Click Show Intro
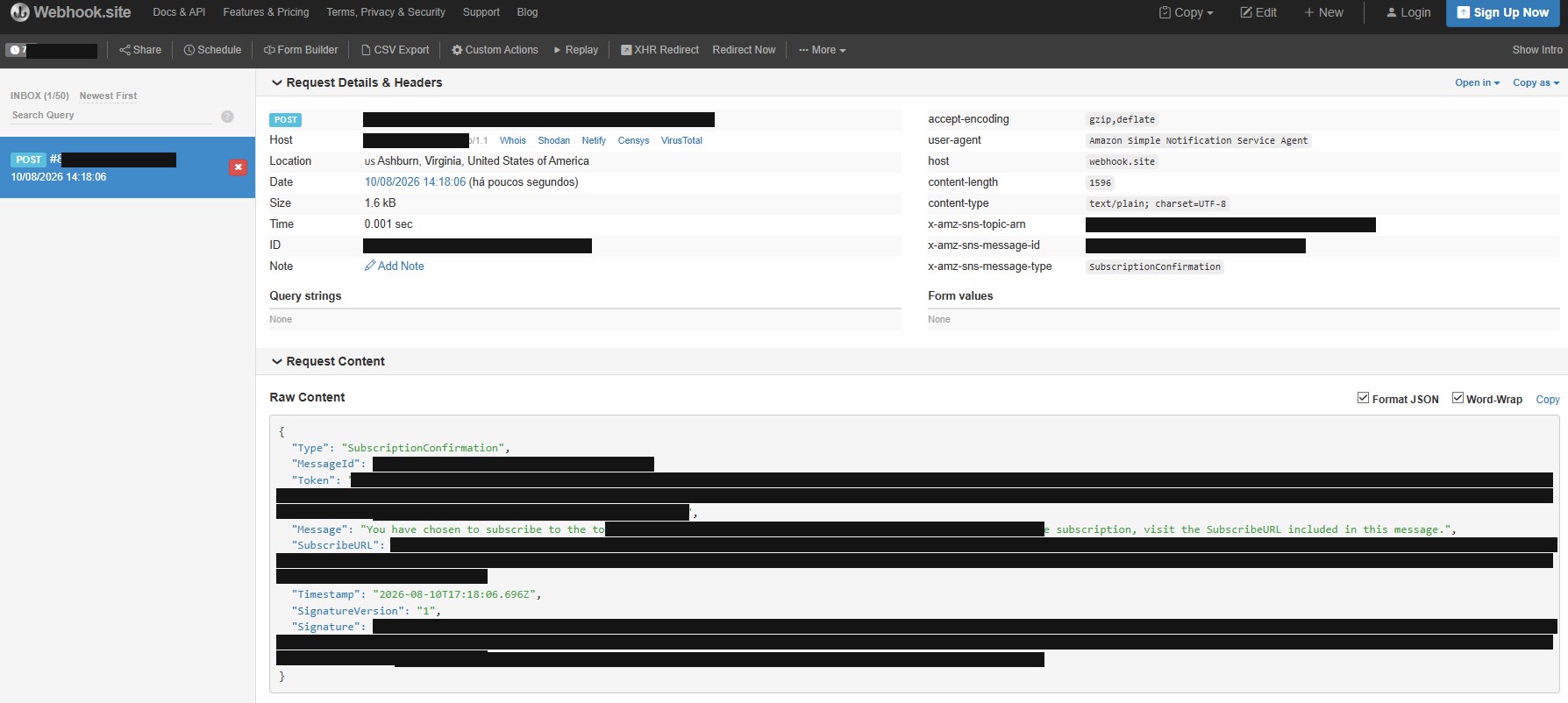Image resolution: width=1568 pixels, height=703 pixels. 1537,50
